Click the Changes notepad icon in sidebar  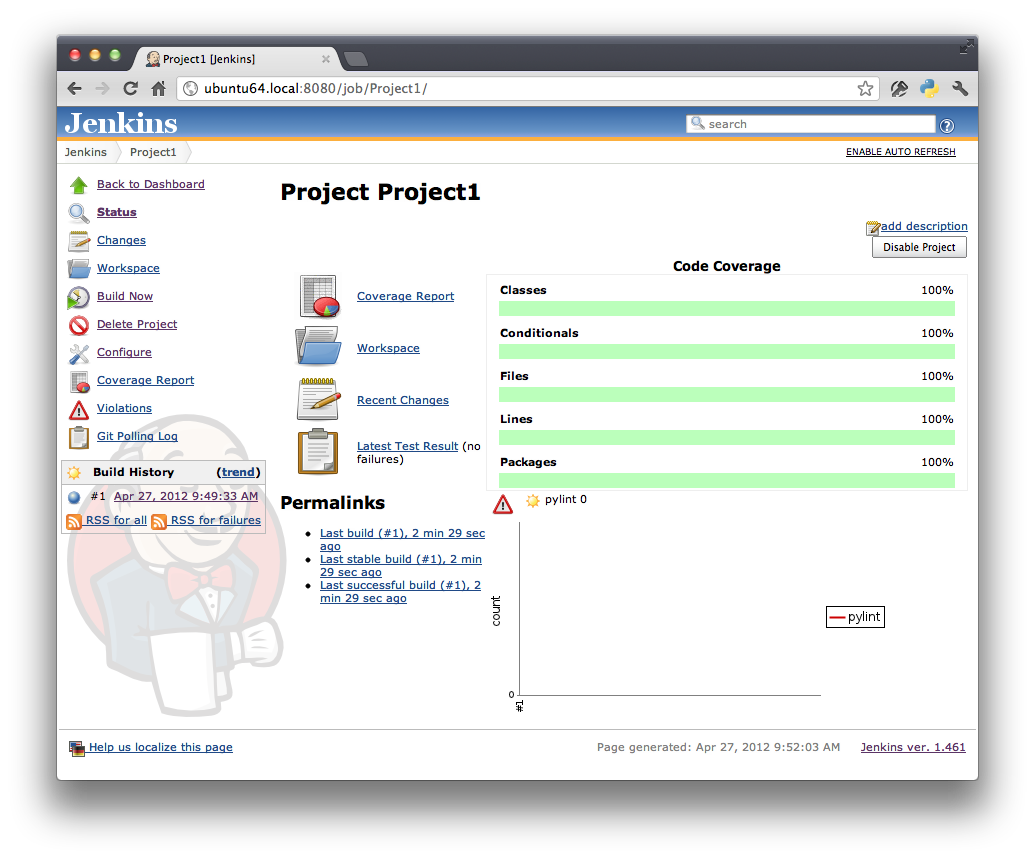point(79,241)
